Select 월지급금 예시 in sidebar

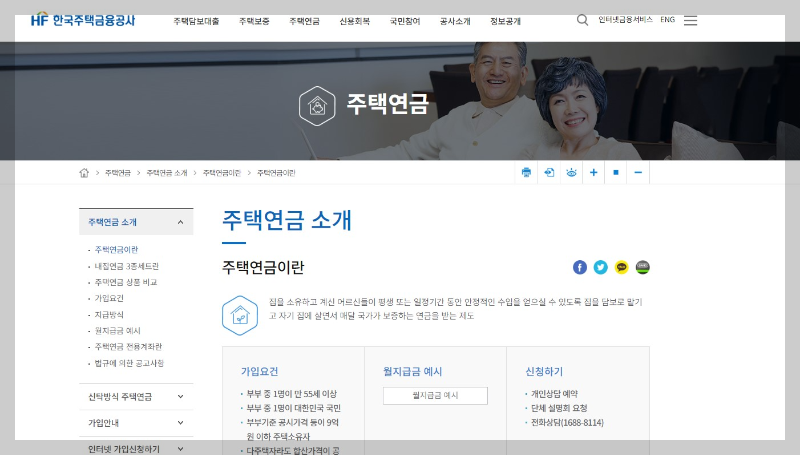117,331
